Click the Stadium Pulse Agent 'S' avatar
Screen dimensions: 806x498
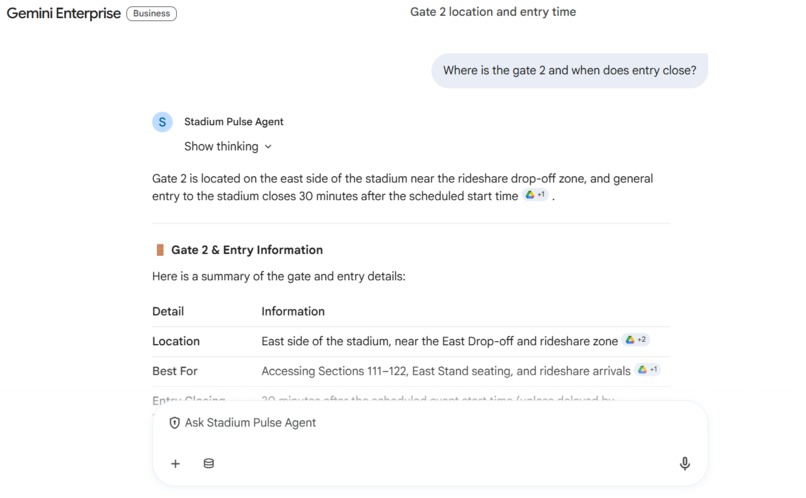[162, 122]
